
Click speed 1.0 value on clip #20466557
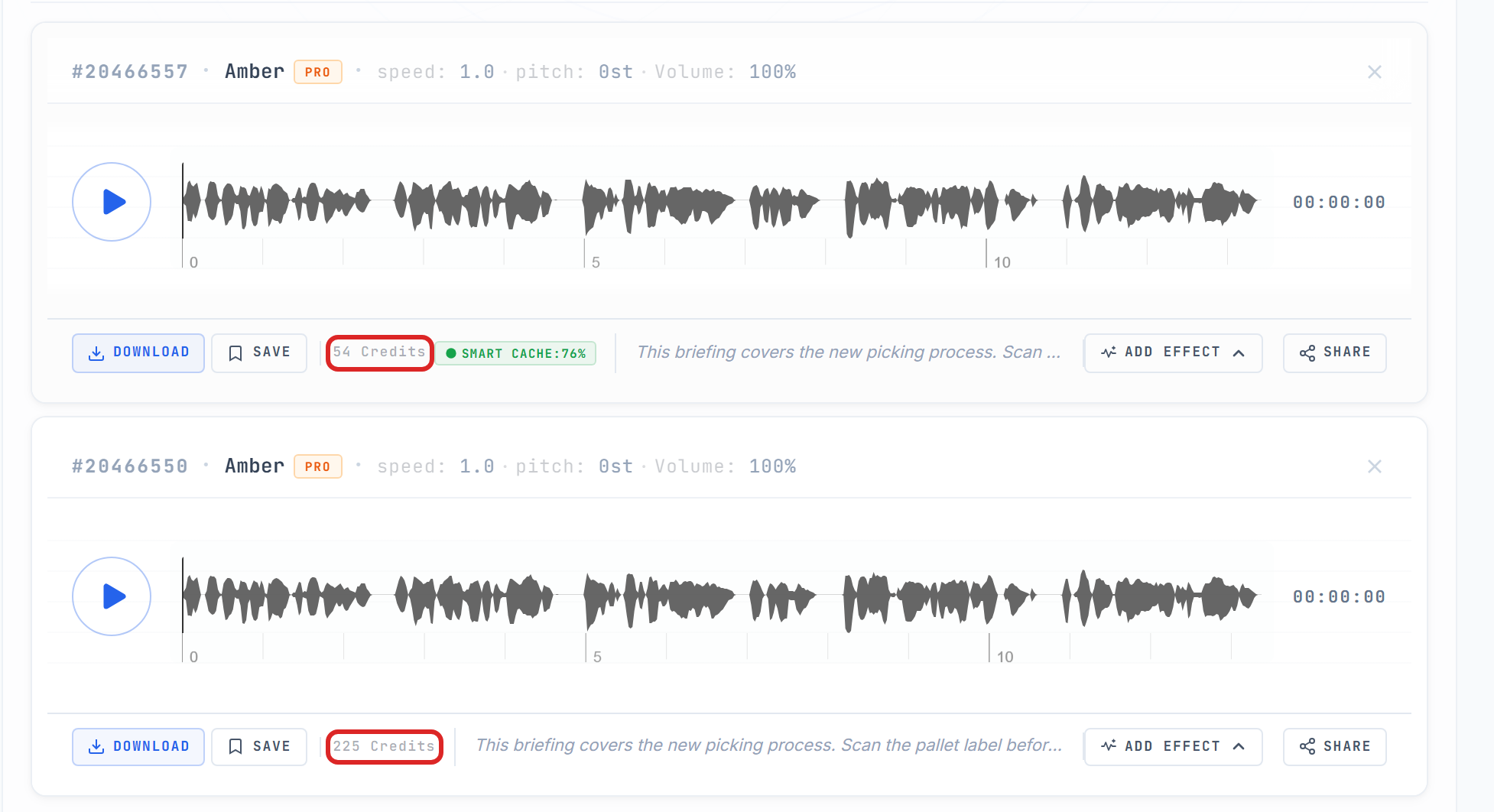(476, 72)
